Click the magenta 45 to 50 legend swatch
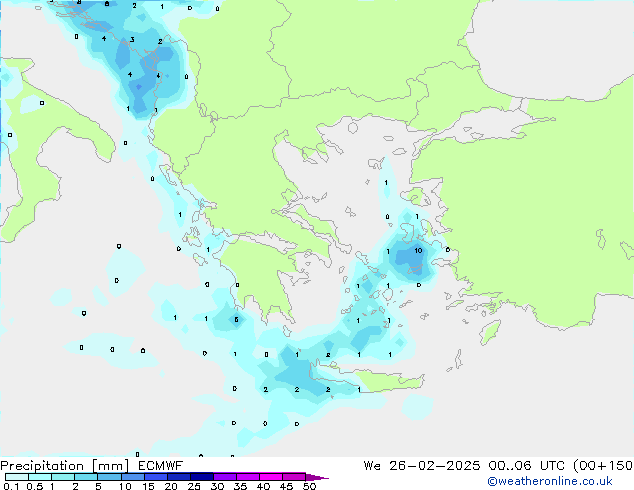Image resolution: width=634 pixels, height=490 pixels. (294, 477)
